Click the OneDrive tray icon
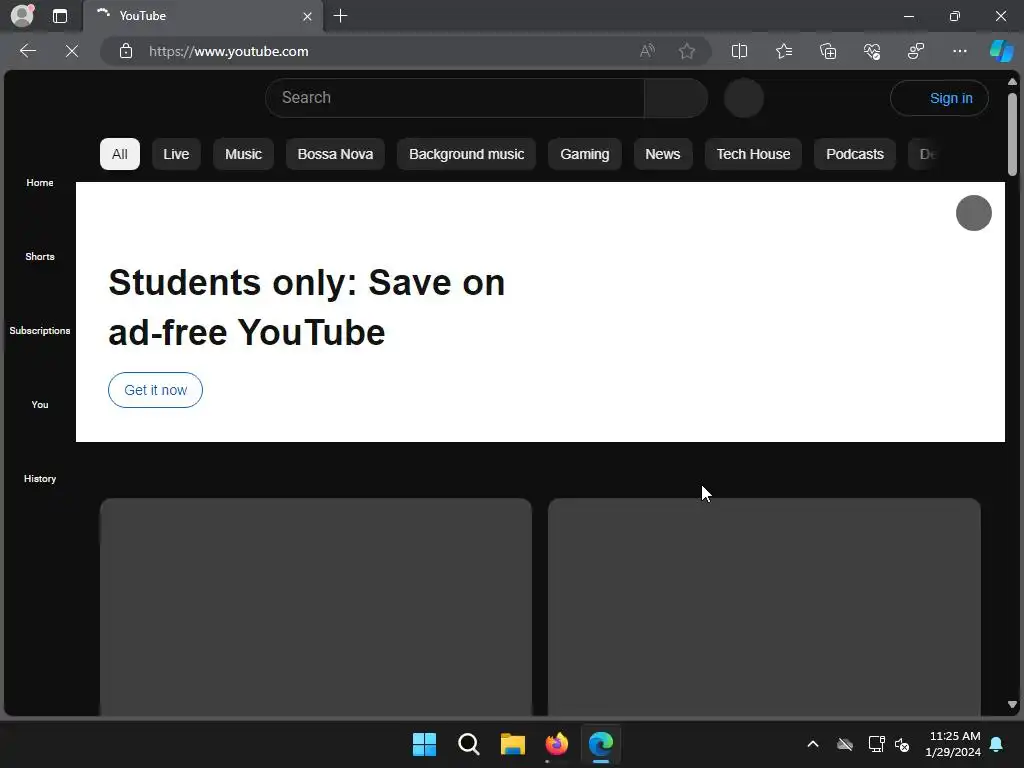The width and height of the screenshot is (1024, 768). tap(845, 744)
